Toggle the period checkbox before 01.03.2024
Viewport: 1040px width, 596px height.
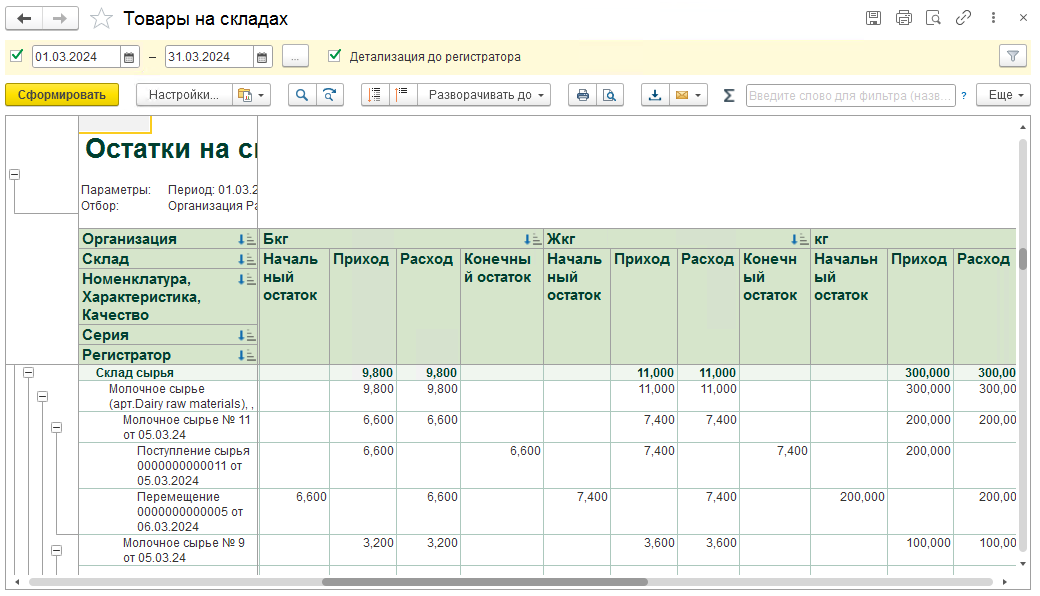click(x=17, y=56)
